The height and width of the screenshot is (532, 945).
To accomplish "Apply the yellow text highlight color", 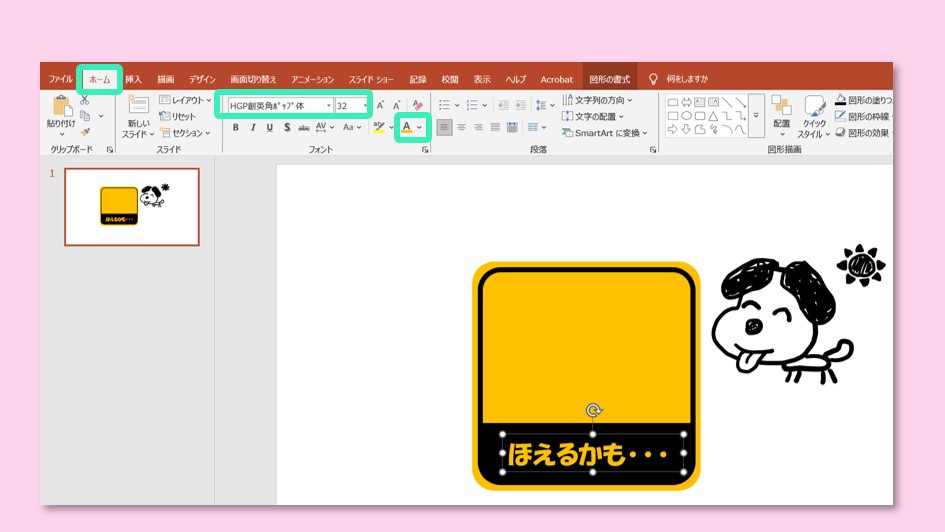I will (378, 127).
